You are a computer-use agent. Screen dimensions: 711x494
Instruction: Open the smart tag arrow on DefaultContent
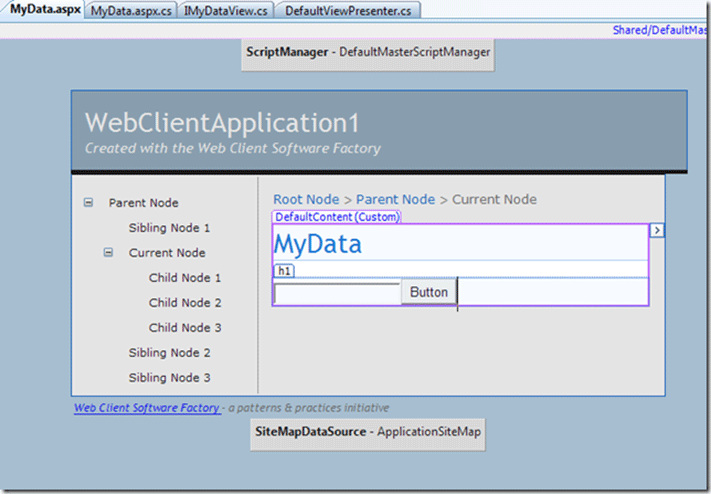[657, 230]
